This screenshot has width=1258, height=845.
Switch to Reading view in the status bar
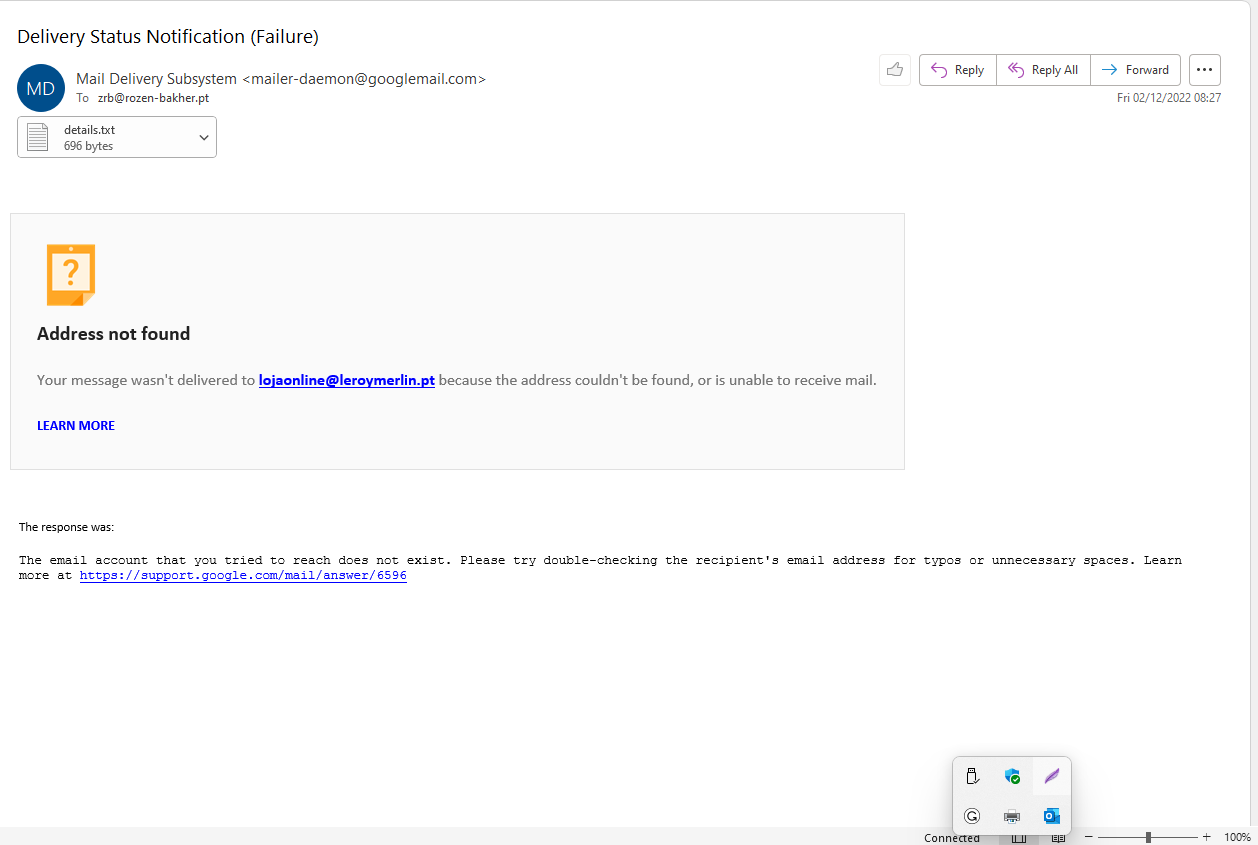(x=1059, y=837)
